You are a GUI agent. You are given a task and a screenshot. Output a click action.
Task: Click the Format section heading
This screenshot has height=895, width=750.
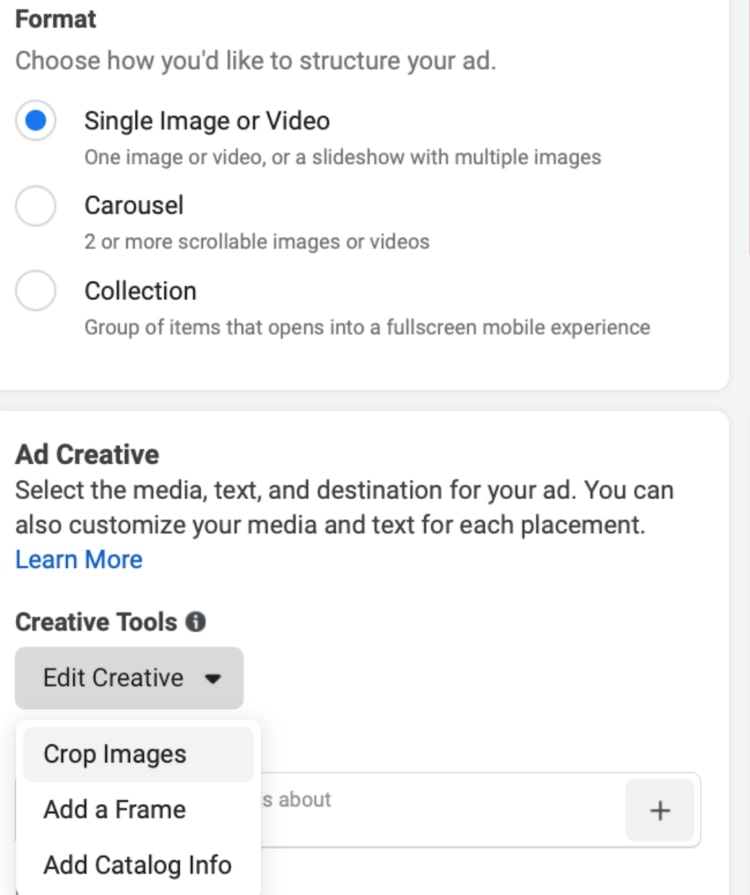[x=55, y=19]
